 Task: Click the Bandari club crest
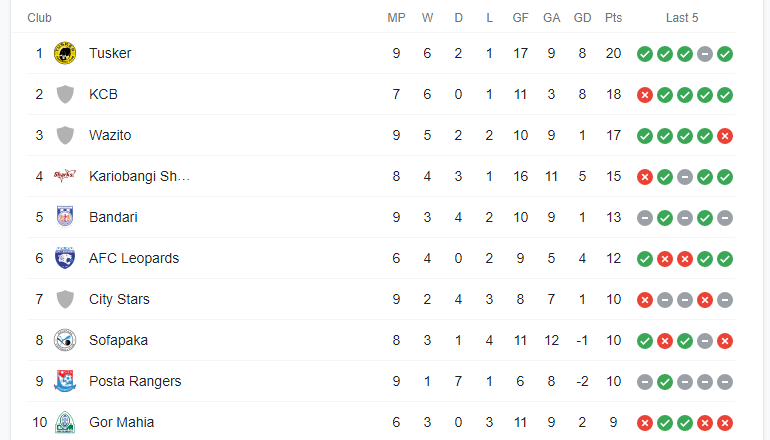tap(65, 217)
